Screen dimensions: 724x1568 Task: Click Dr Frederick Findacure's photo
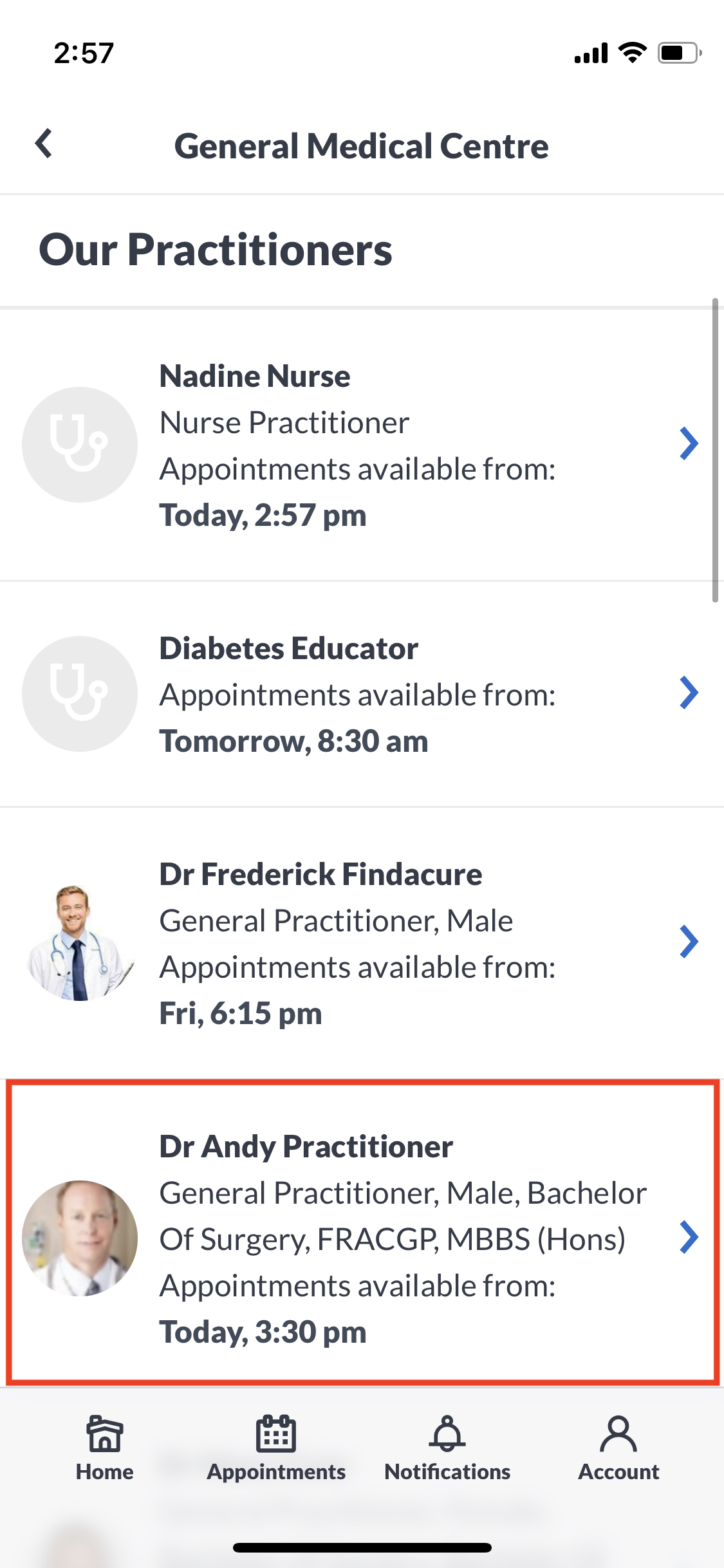[80, 943]
